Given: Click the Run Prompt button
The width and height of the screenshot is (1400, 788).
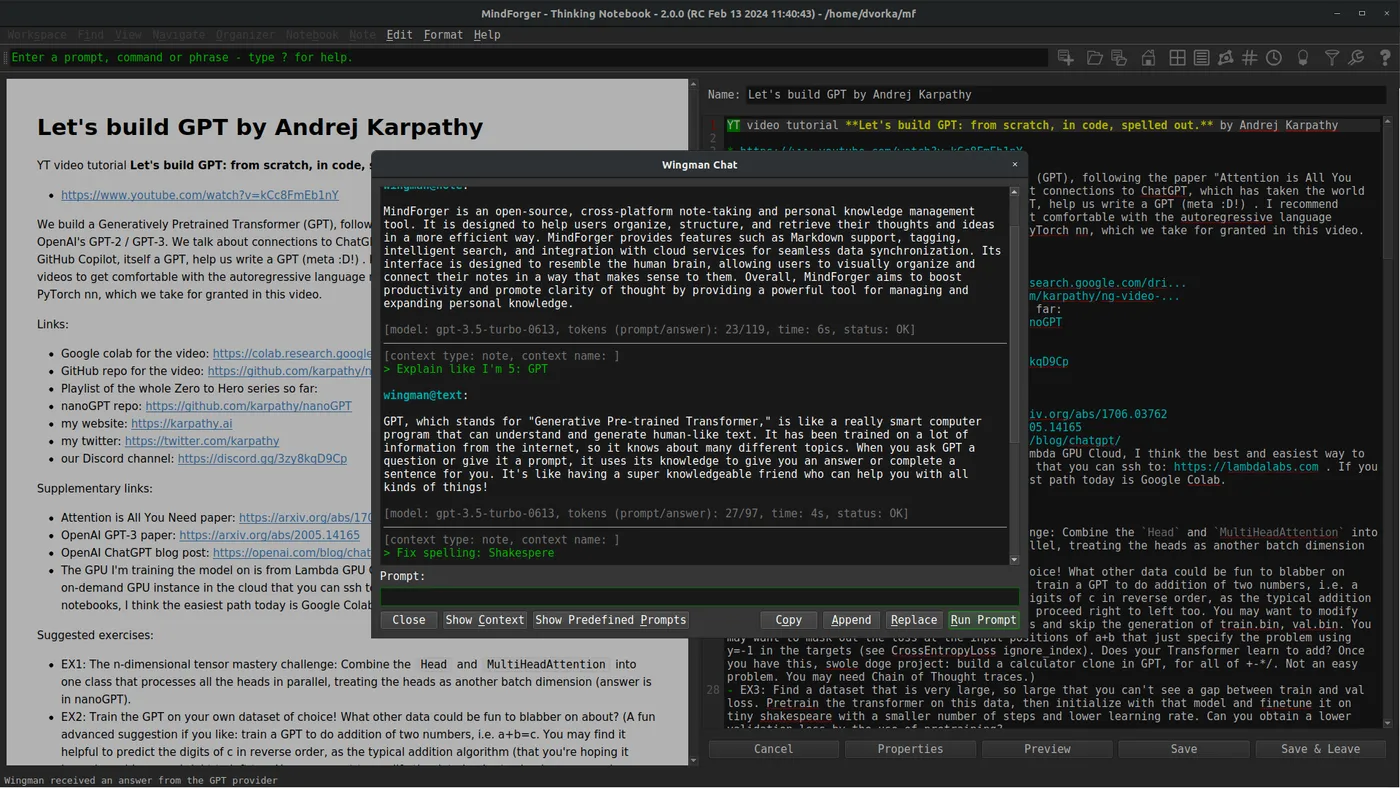Looking at the screenshot, I should tap(983, 620).
